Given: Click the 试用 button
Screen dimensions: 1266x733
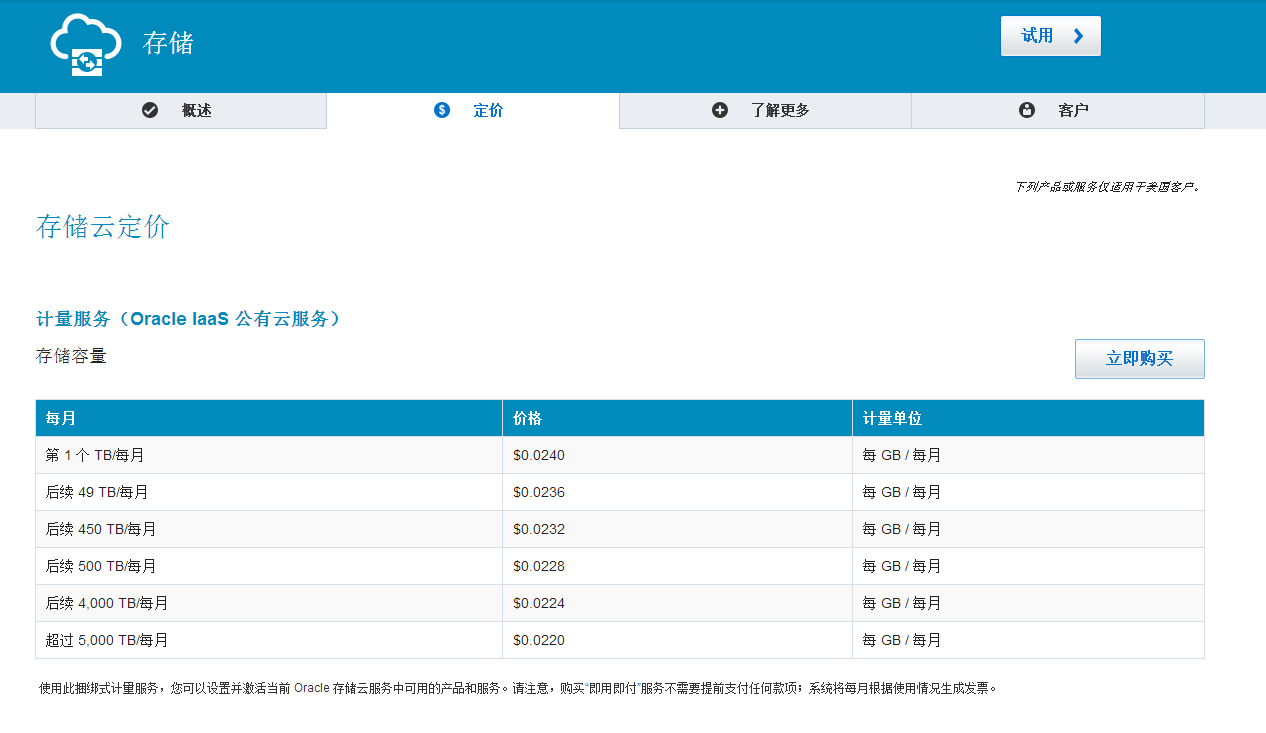Looking at the screenshot, I should [1051, 36].
